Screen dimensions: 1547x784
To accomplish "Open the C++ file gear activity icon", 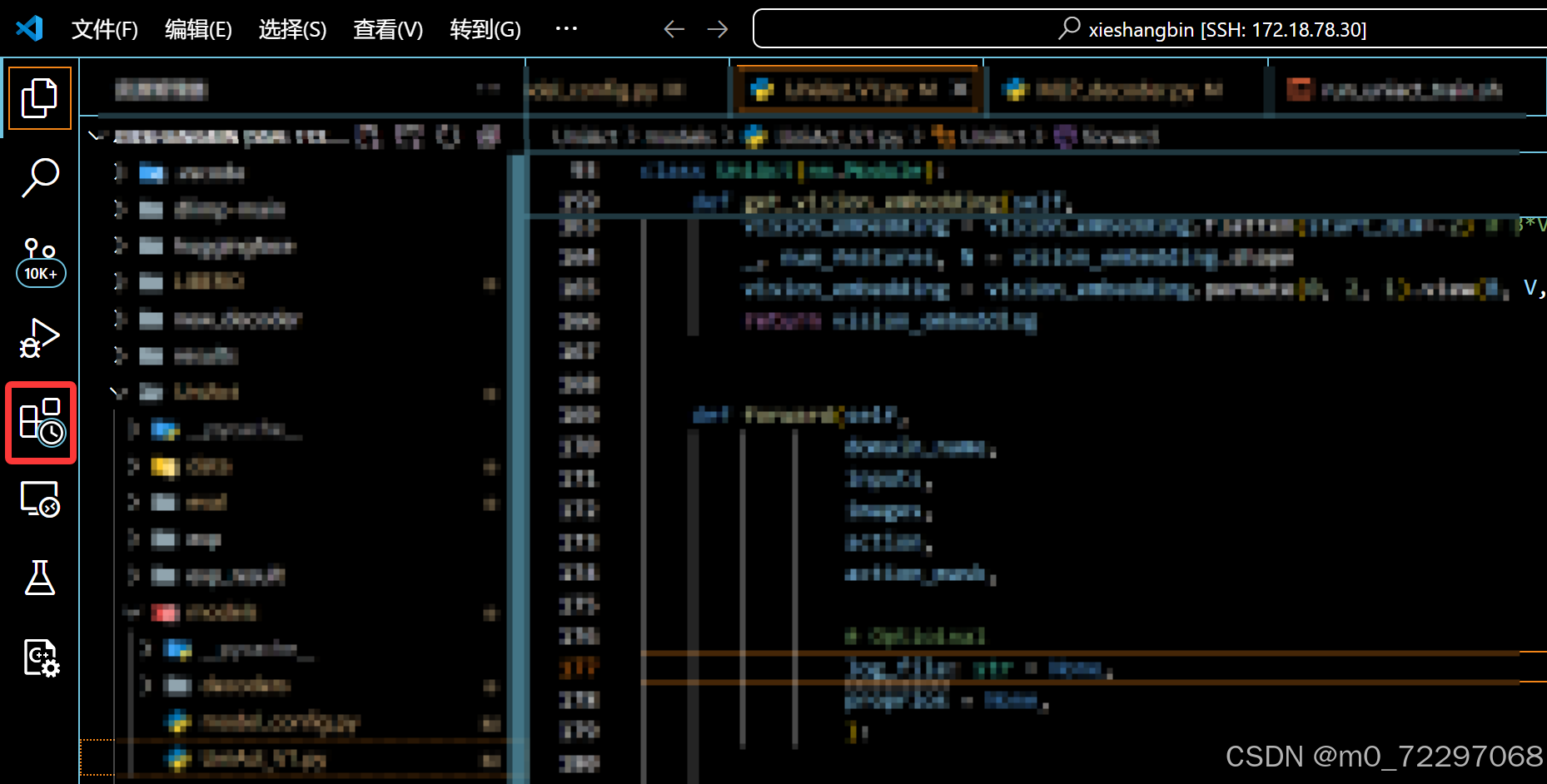I will pos(41,657).
